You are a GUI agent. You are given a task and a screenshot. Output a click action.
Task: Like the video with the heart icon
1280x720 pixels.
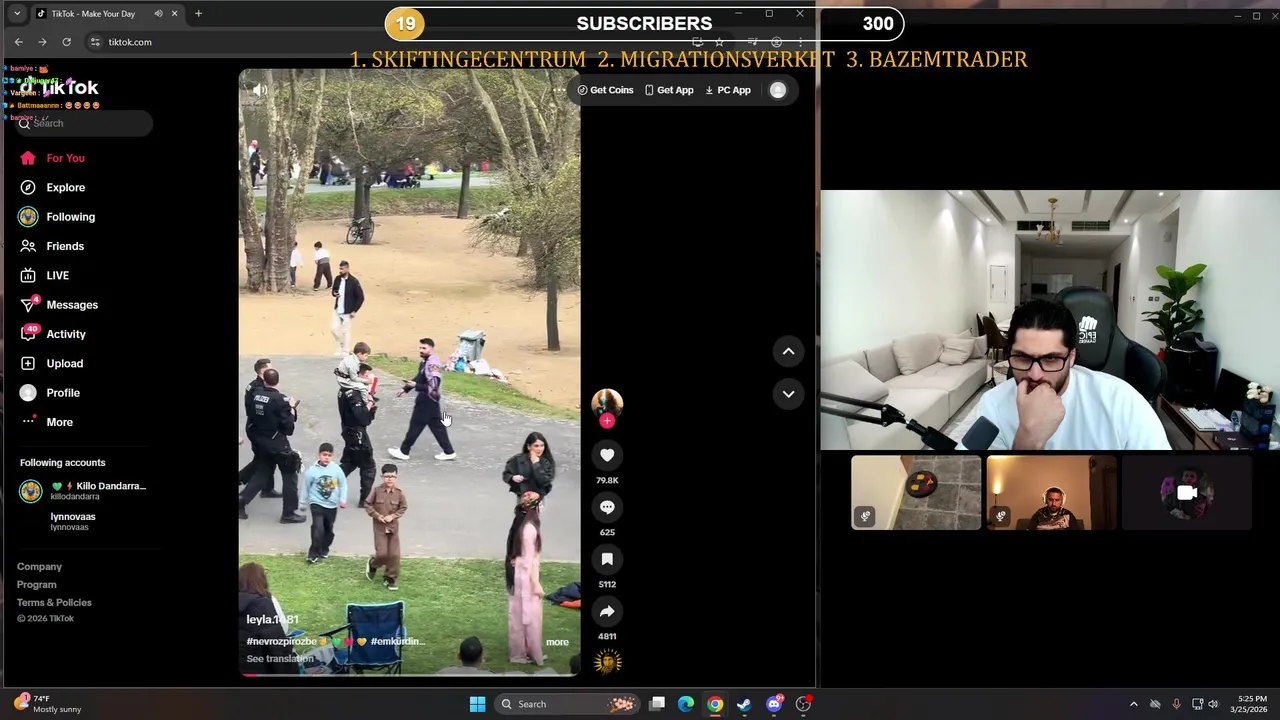[x=607, y=455]
